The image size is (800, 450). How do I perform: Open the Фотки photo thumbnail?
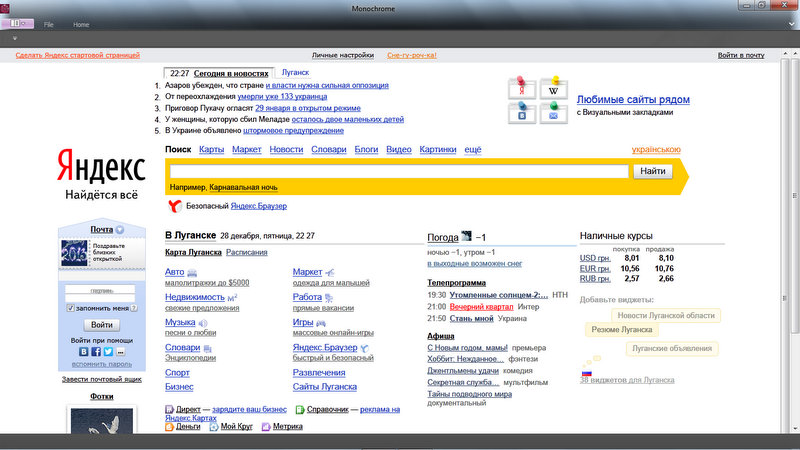pyautogui.click(x=102, y=420)
